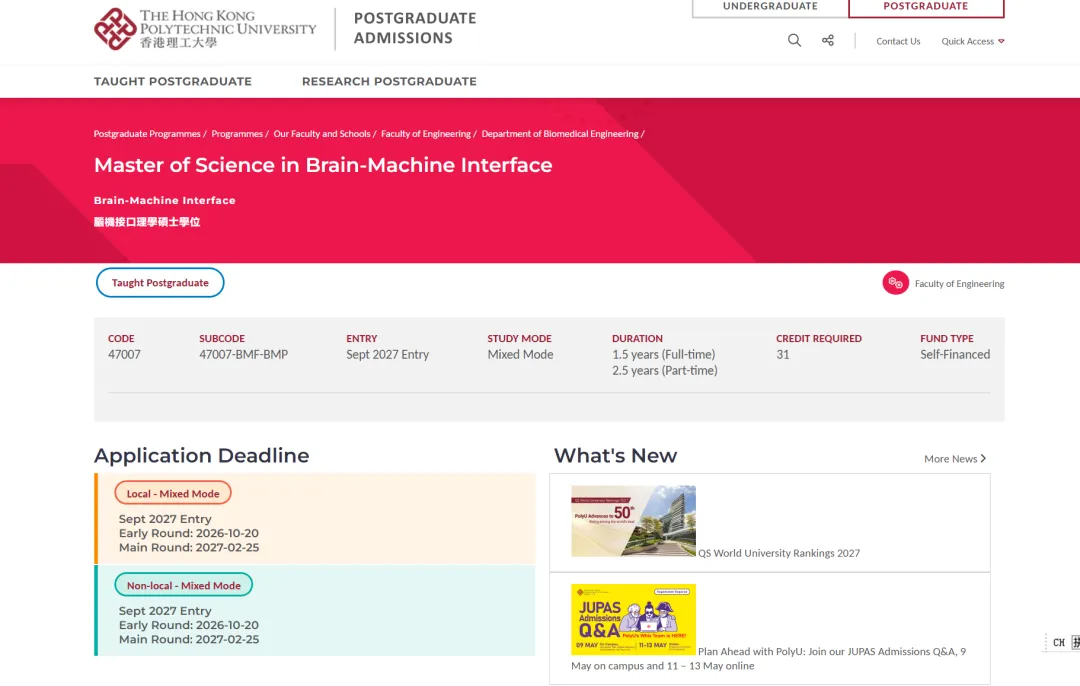
Task: Click the share icon
Action: point(828,41)
